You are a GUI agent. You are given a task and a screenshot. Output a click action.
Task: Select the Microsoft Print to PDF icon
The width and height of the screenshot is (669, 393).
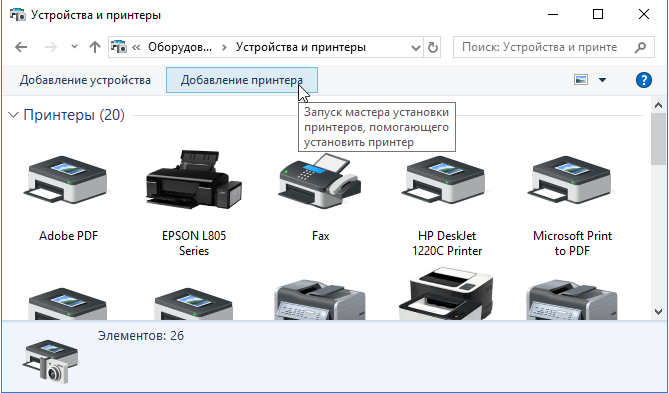pyautogui.click(x=571, y=179)
